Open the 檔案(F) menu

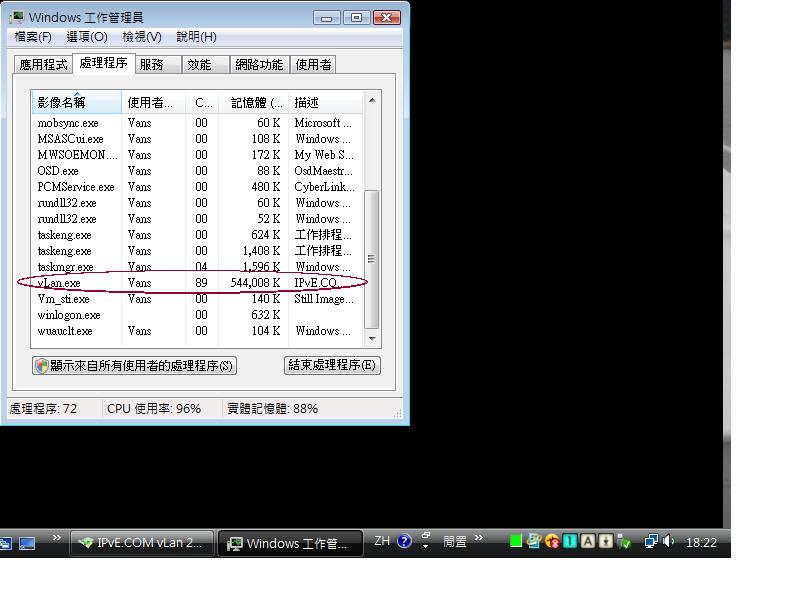[33, 37]
